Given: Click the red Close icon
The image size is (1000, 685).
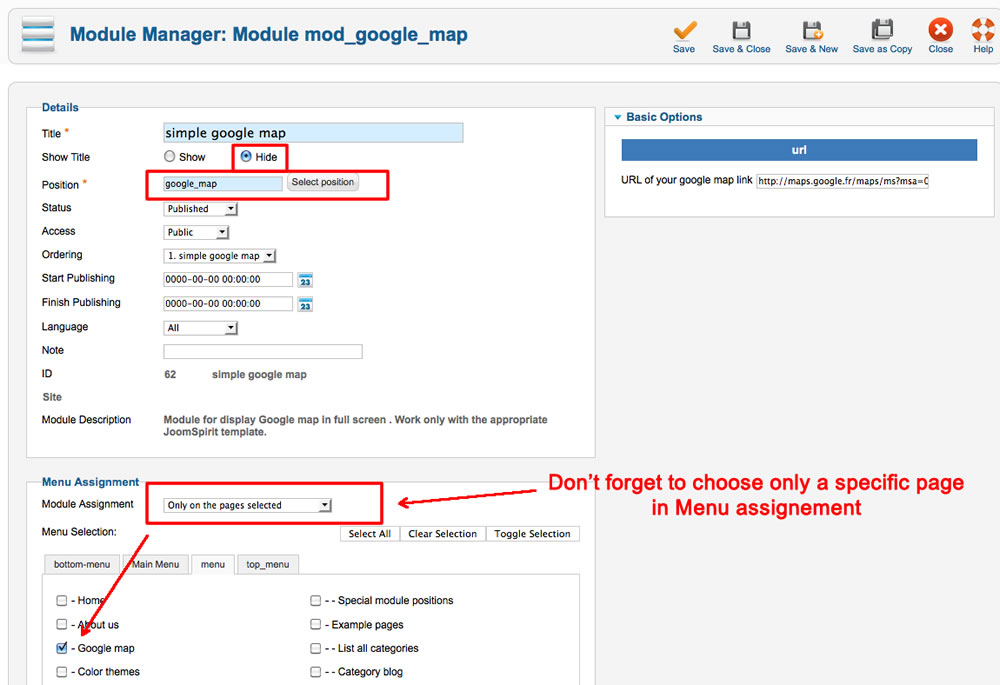Looking at the screenshot, I should [x=940, y=31].
